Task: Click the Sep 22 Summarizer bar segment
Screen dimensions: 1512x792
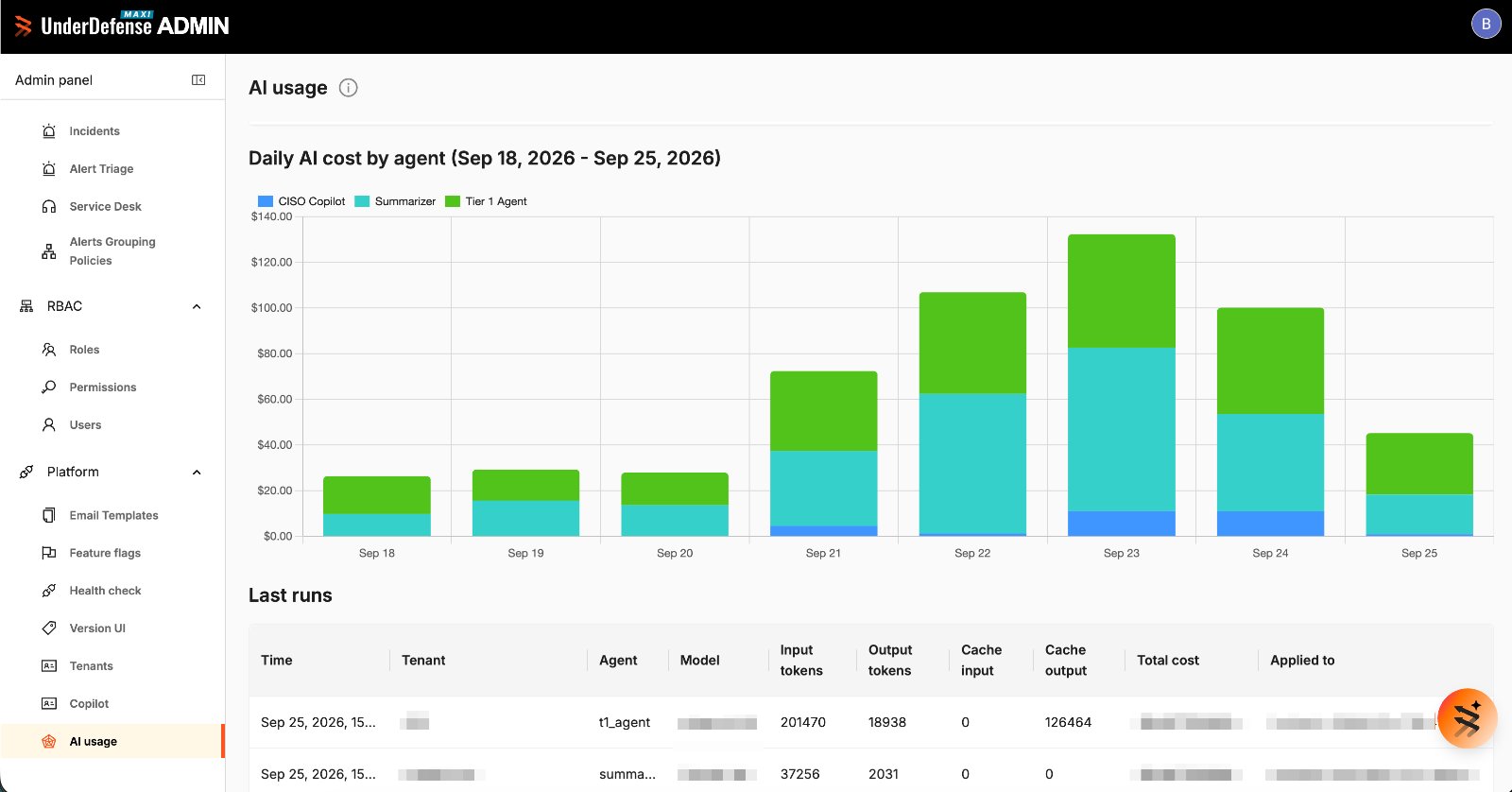Action: [x=972, y=464]
